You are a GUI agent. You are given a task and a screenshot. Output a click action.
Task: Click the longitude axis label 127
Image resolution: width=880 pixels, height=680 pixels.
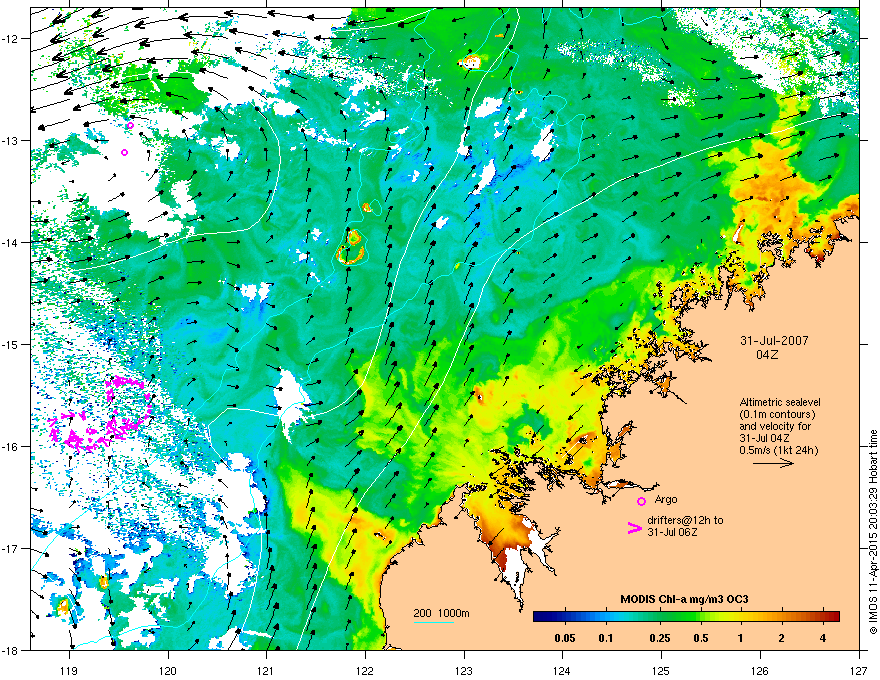click(x=859, y=670)
